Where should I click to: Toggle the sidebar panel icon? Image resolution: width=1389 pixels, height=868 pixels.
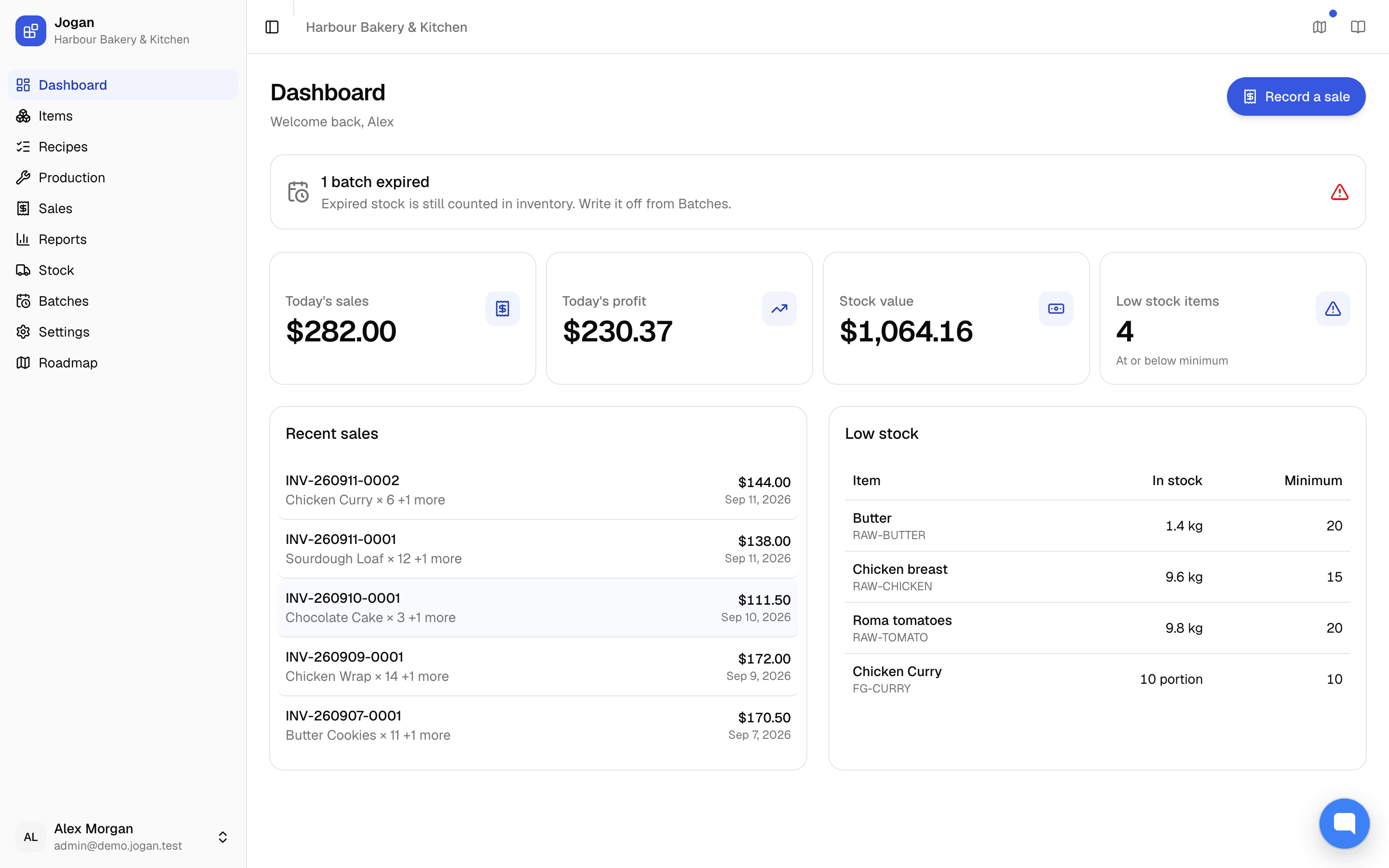(x=272, y=27)
